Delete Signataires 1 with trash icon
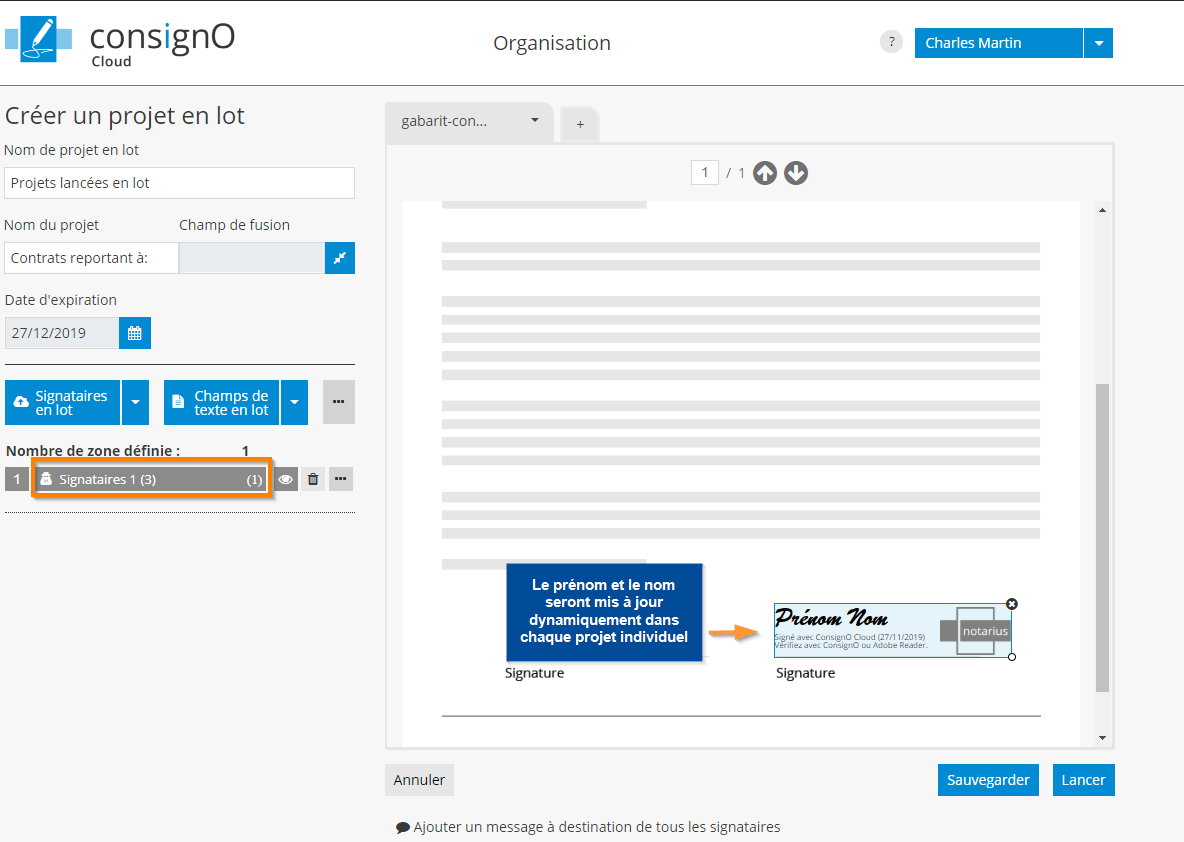 point(313,480)
